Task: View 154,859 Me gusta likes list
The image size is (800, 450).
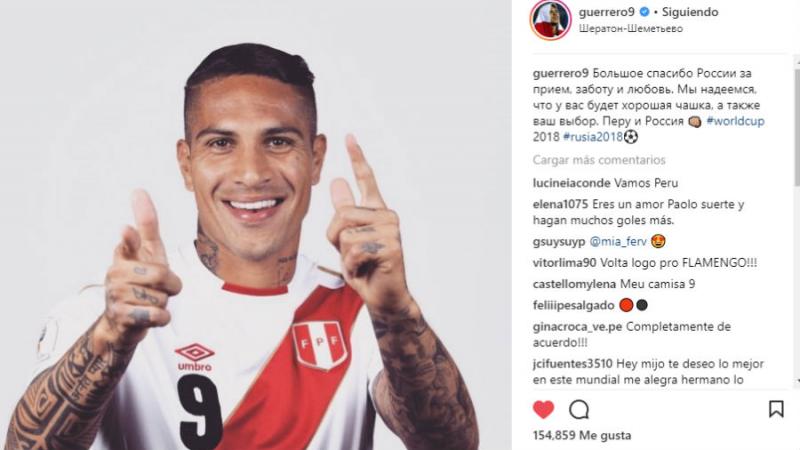Action: (582, 435)
